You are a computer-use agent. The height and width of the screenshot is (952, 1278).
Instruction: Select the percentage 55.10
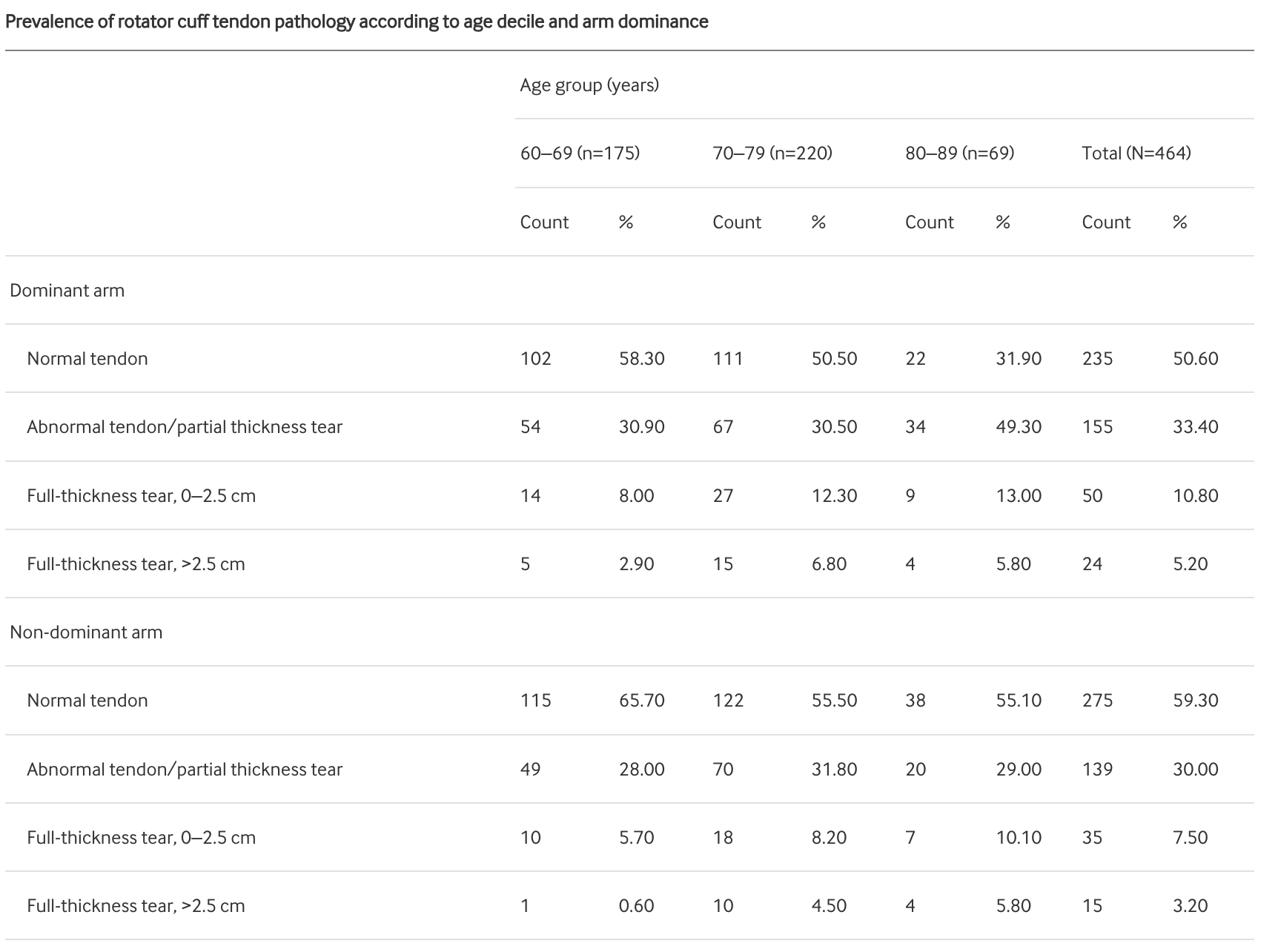pos(1019,701)
